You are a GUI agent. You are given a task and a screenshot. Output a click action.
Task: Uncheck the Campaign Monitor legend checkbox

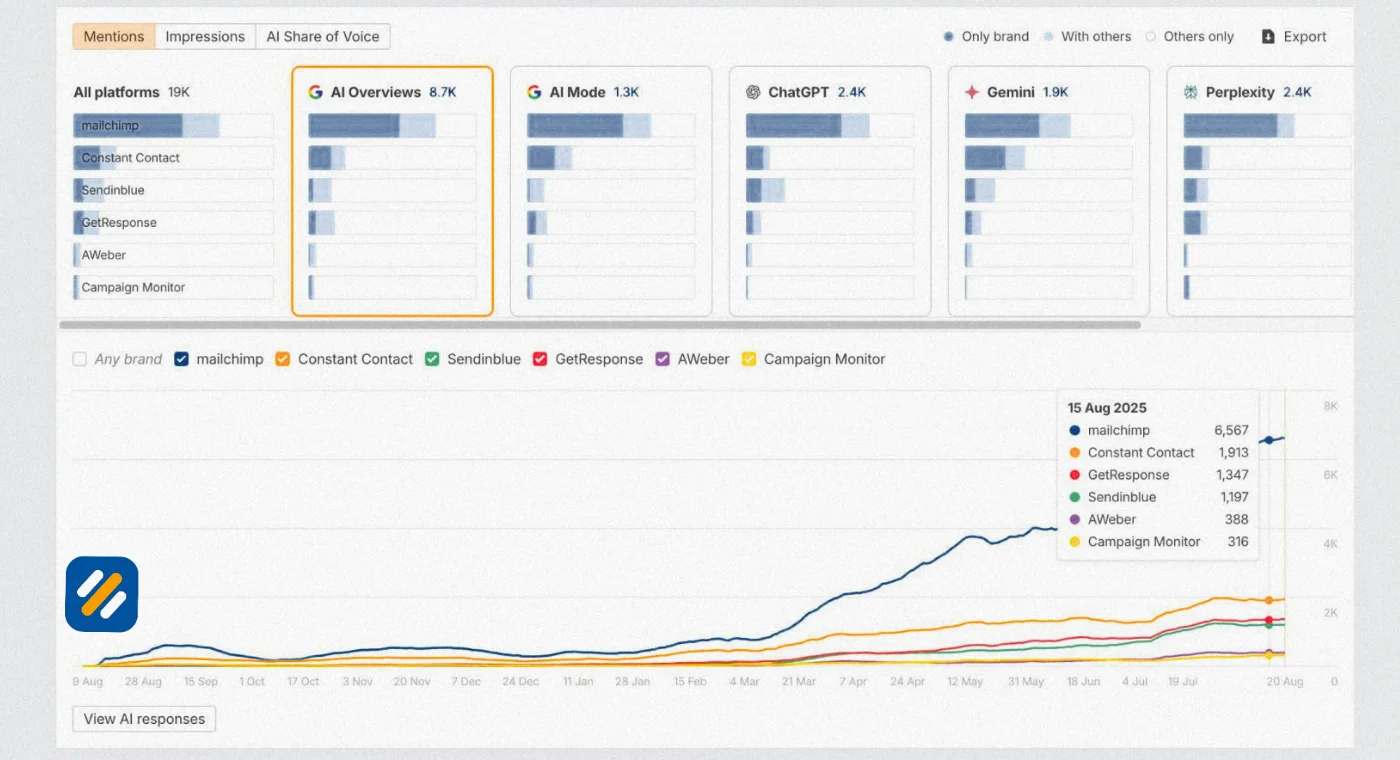click(x=749, y=359)
